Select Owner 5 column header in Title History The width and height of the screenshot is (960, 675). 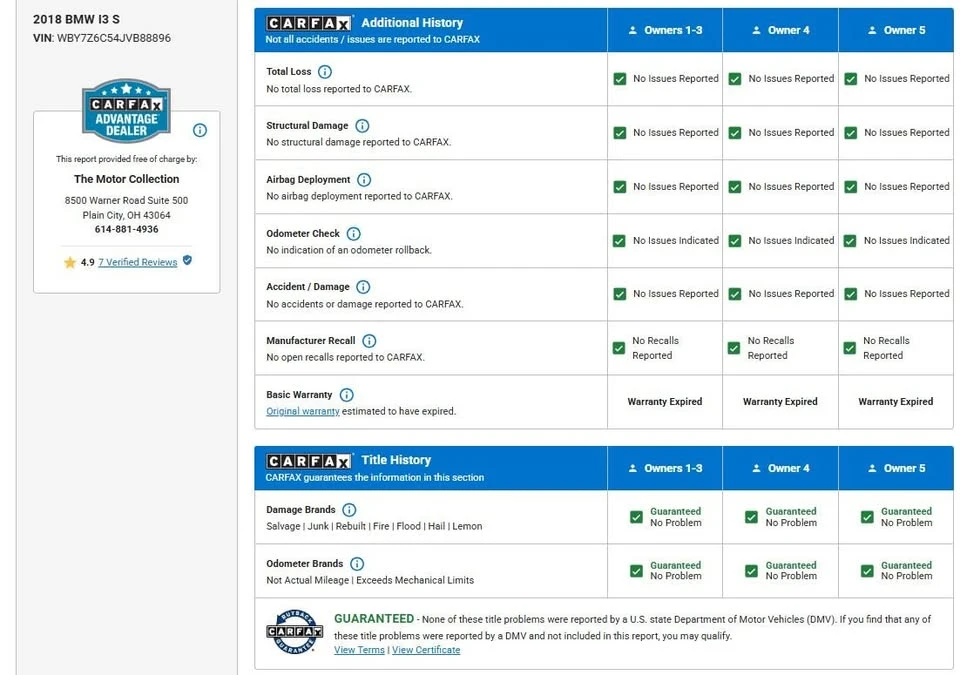896,468
